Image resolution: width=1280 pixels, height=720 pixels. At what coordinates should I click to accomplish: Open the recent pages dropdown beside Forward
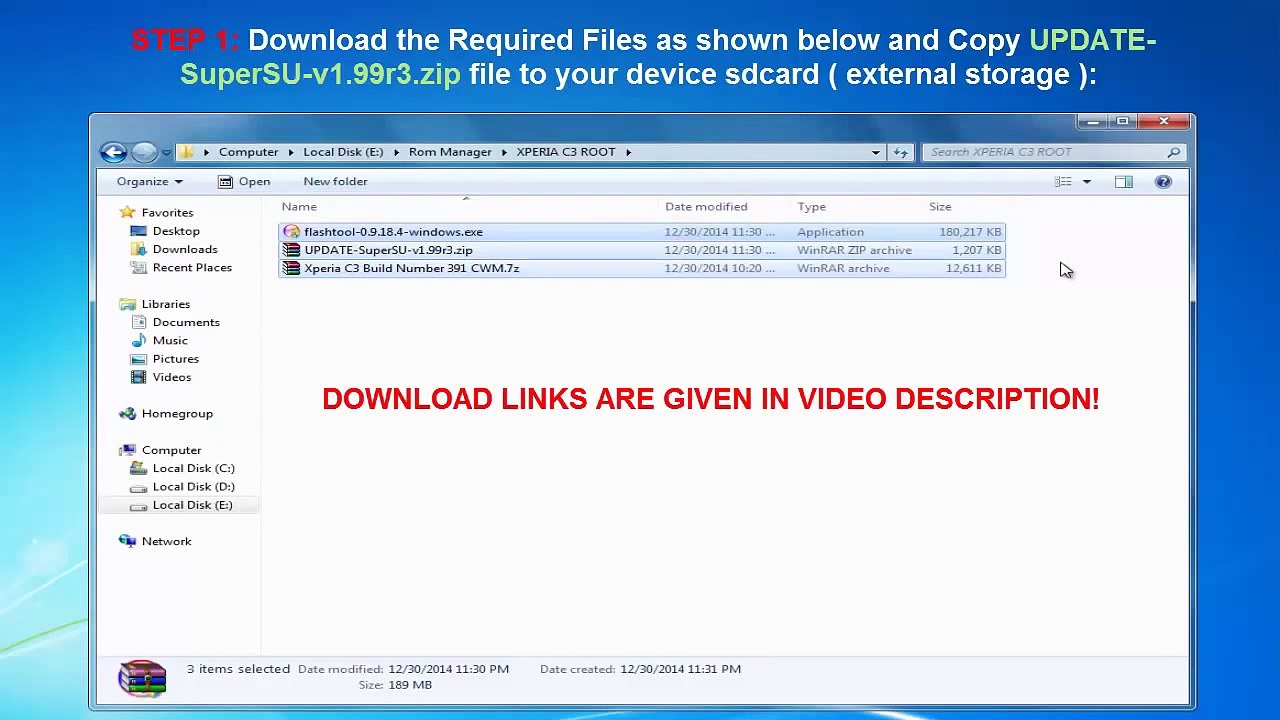click(166, 153)
